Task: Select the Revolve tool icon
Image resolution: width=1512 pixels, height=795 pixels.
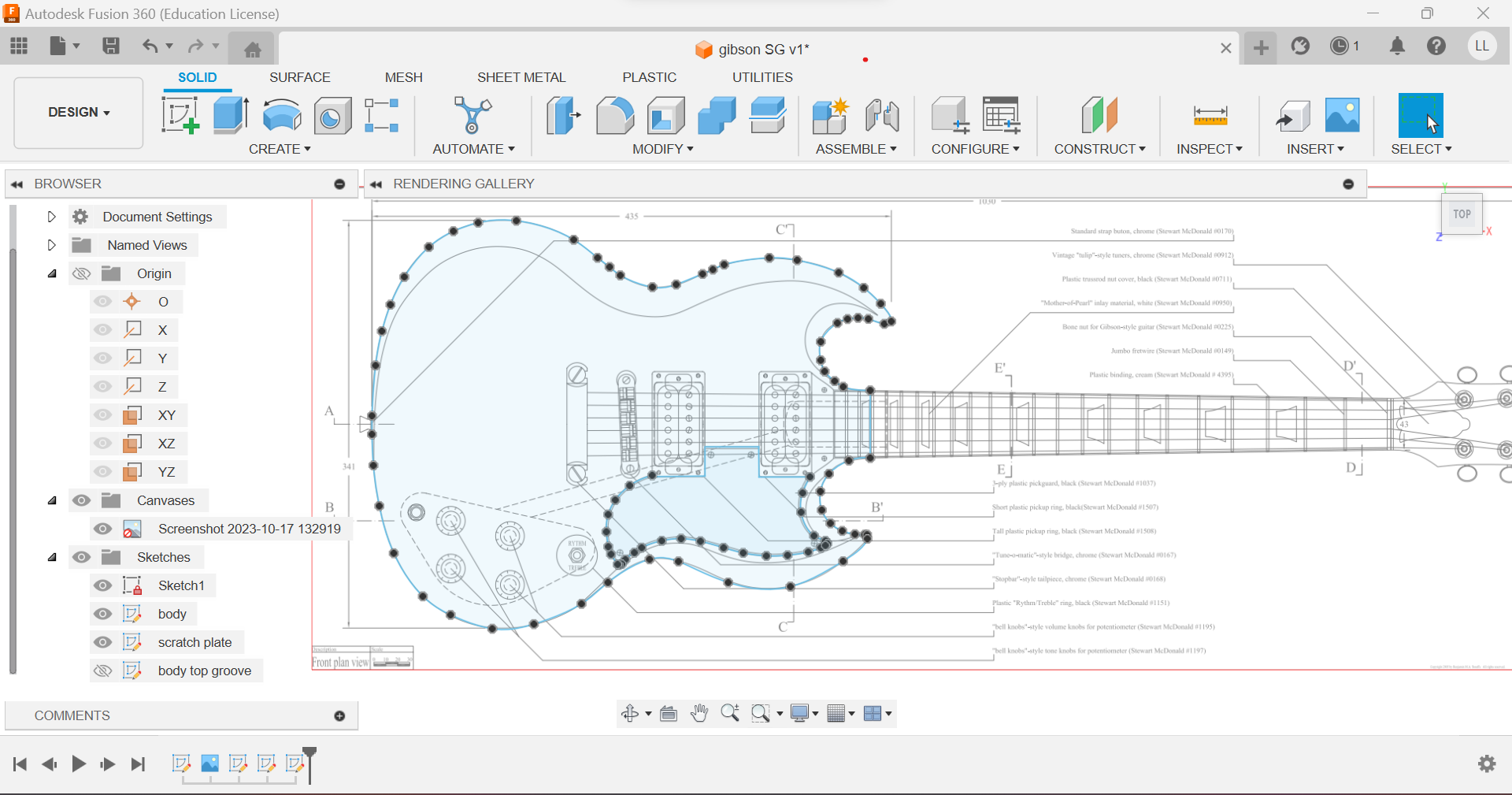Action: click(x=282, y=116)
